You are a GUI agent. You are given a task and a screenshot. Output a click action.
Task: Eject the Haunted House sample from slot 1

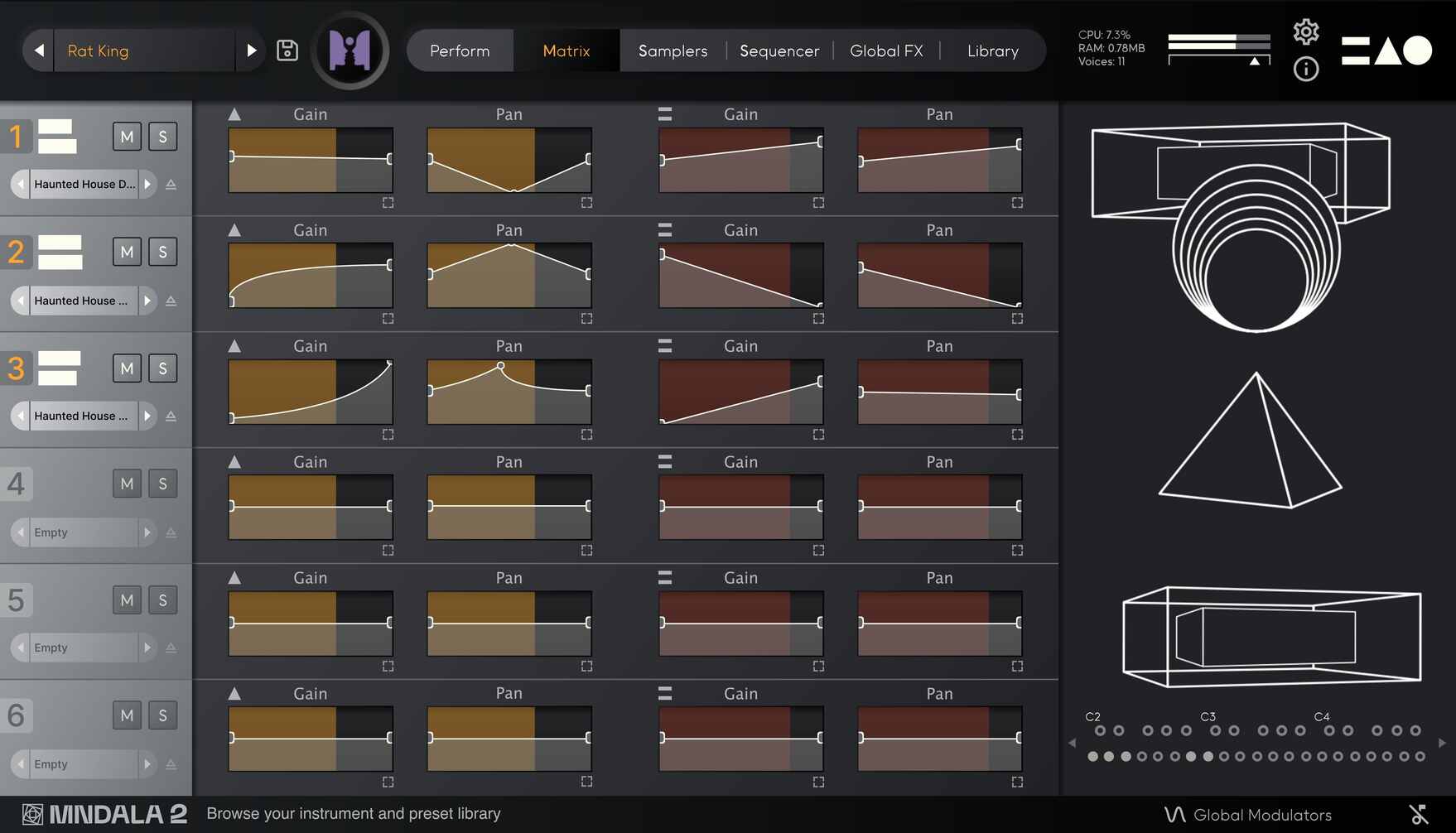171,184
